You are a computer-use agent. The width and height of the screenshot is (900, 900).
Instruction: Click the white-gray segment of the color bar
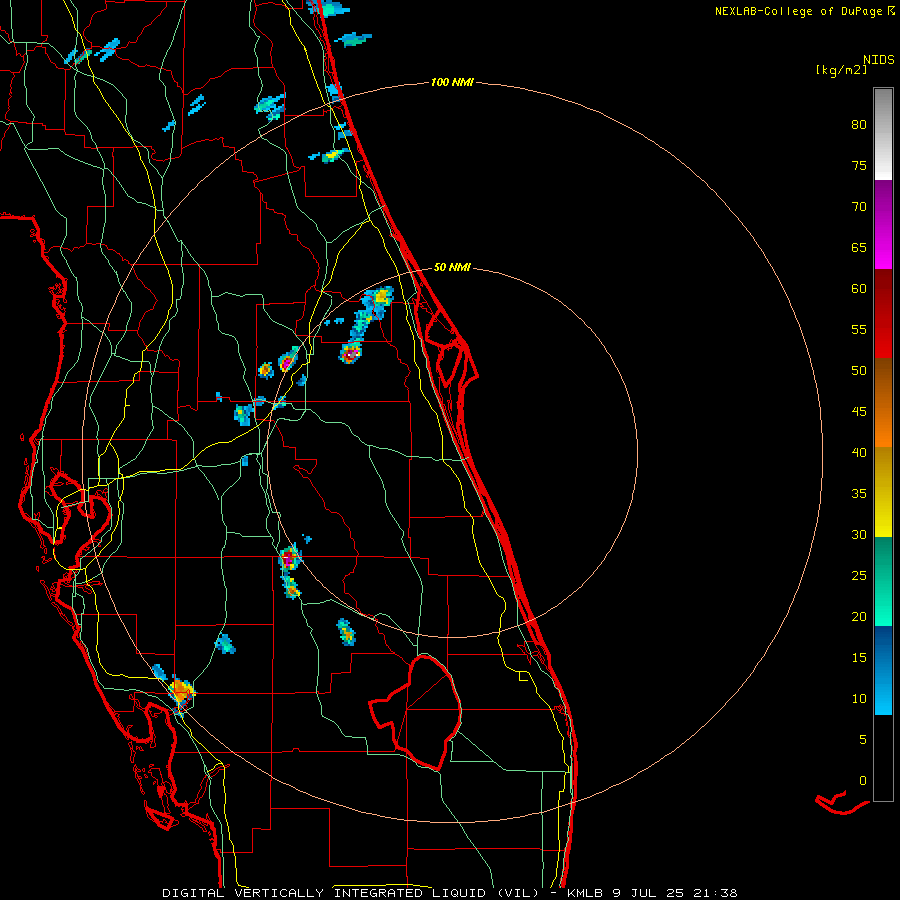coord(883,134)
